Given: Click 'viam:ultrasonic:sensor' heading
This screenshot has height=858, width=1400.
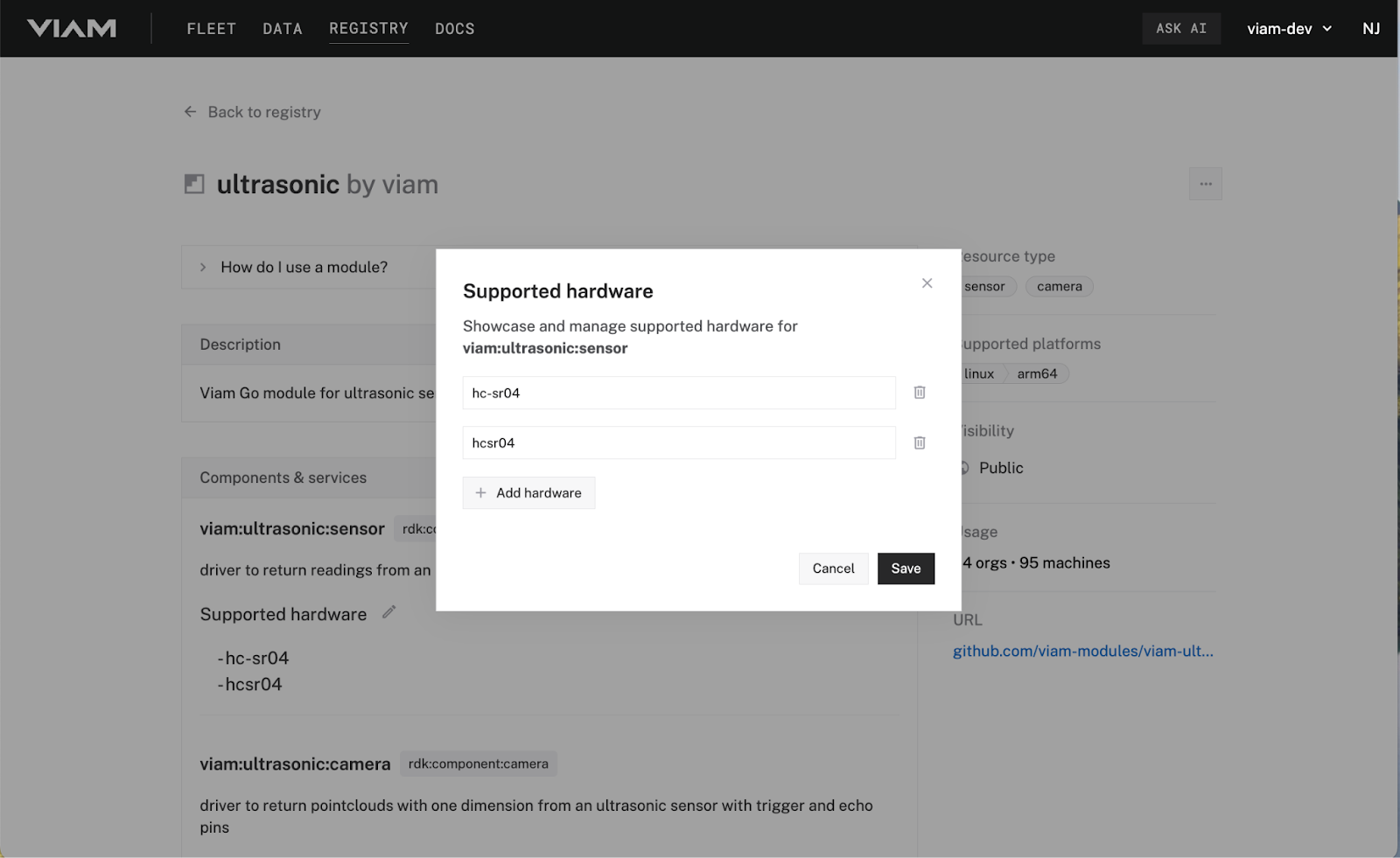Looking at the screenshot, I should click(x=292, y=528).
